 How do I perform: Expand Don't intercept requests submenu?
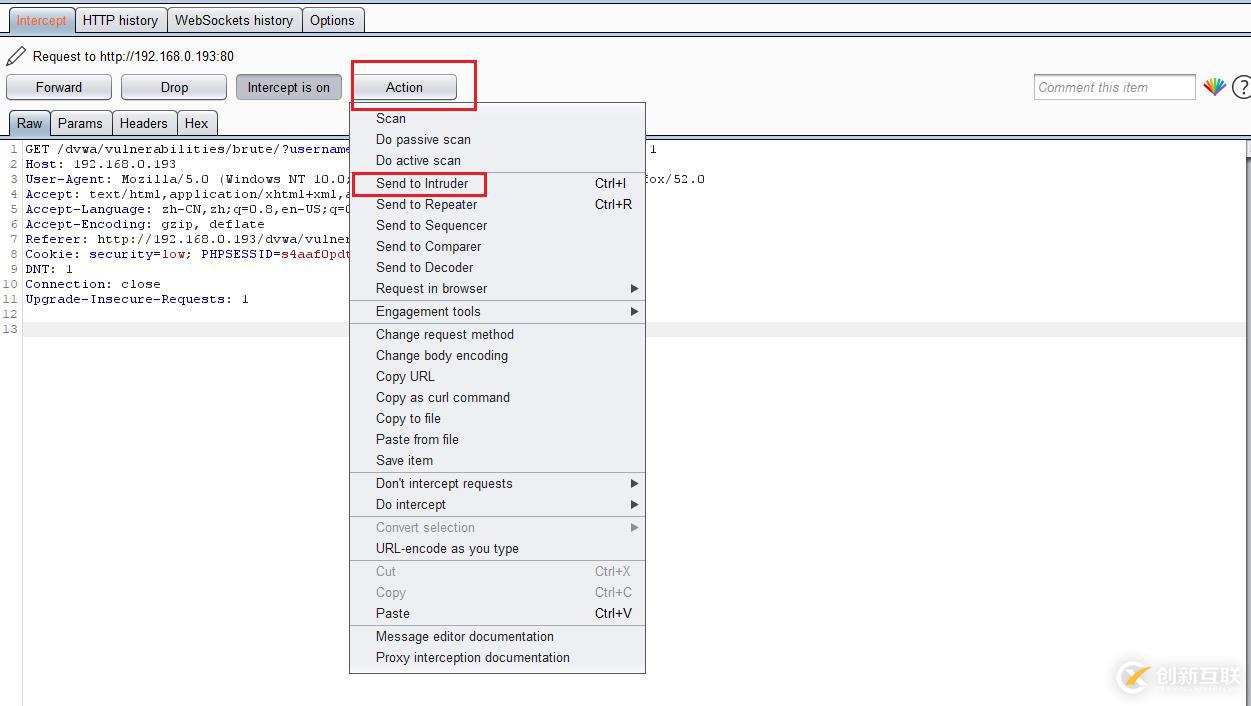[497, 483]
